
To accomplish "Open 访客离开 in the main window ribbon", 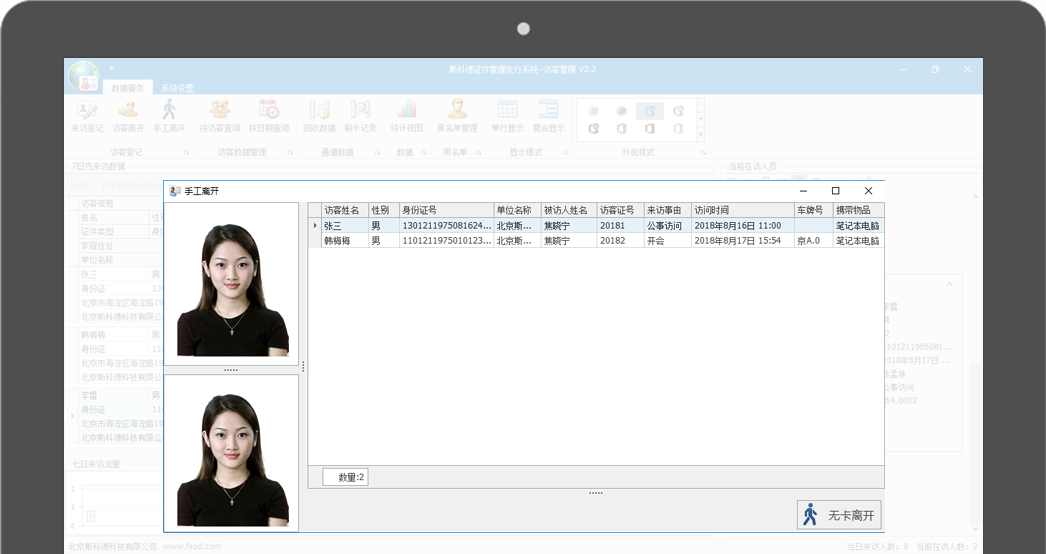I will click(x=127, y=116).
